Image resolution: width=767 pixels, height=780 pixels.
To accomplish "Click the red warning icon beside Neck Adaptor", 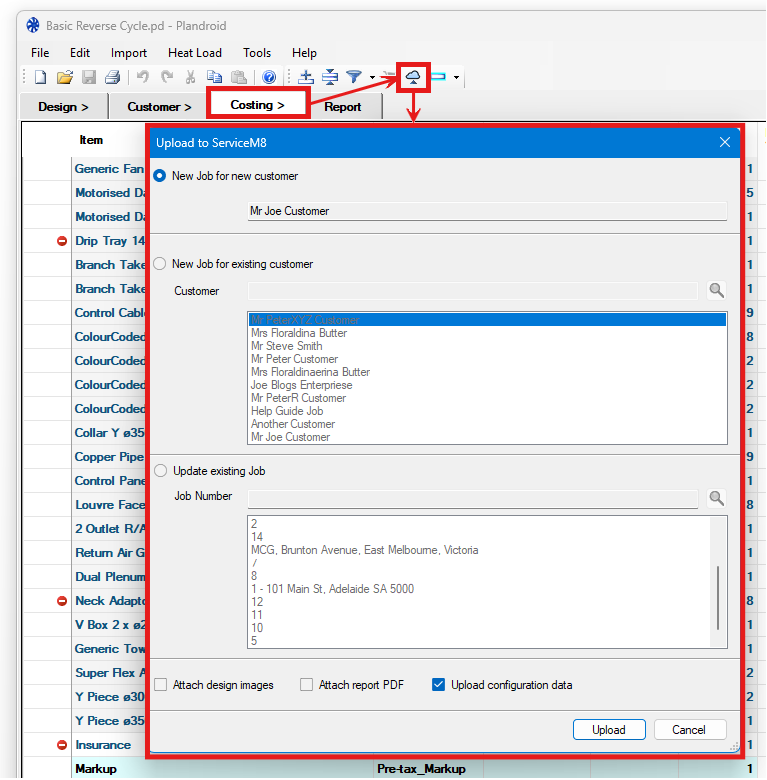I will (x=62, y=601).
